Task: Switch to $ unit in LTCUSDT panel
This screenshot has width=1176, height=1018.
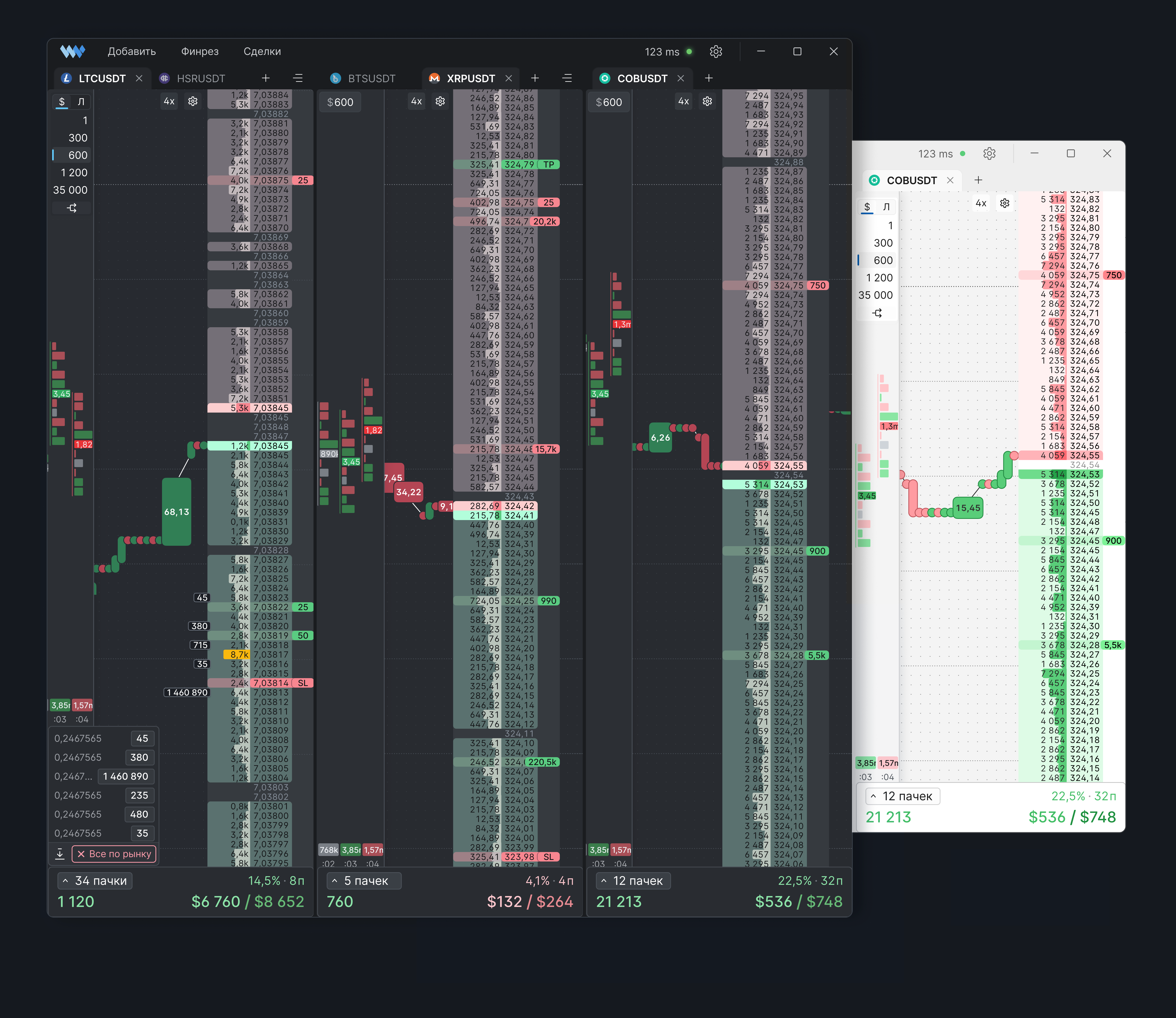Action: [62, 102]
